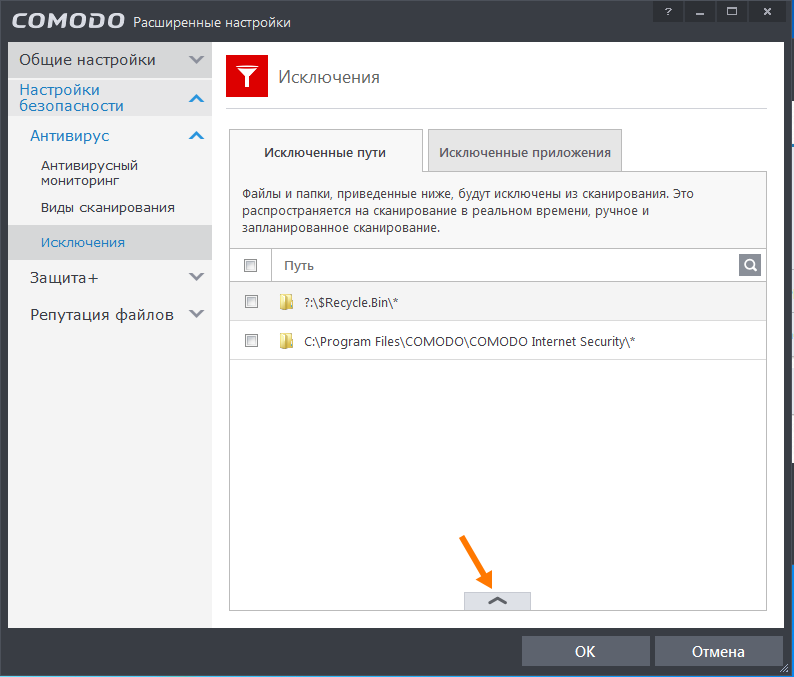Select C:\Program Files\COMODO\COMODO Internet Security\* text

coord(469,341)
